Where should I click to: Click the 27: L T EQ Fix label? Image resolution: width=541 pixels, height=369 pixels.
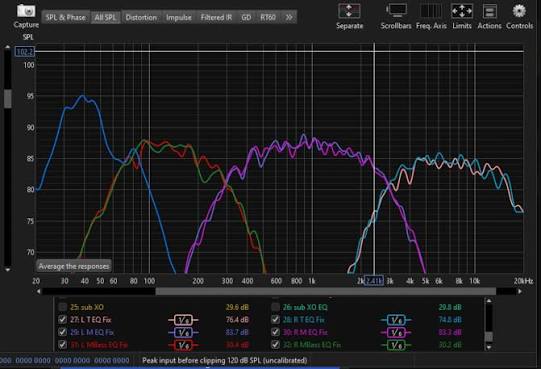[x=91, y=320]
